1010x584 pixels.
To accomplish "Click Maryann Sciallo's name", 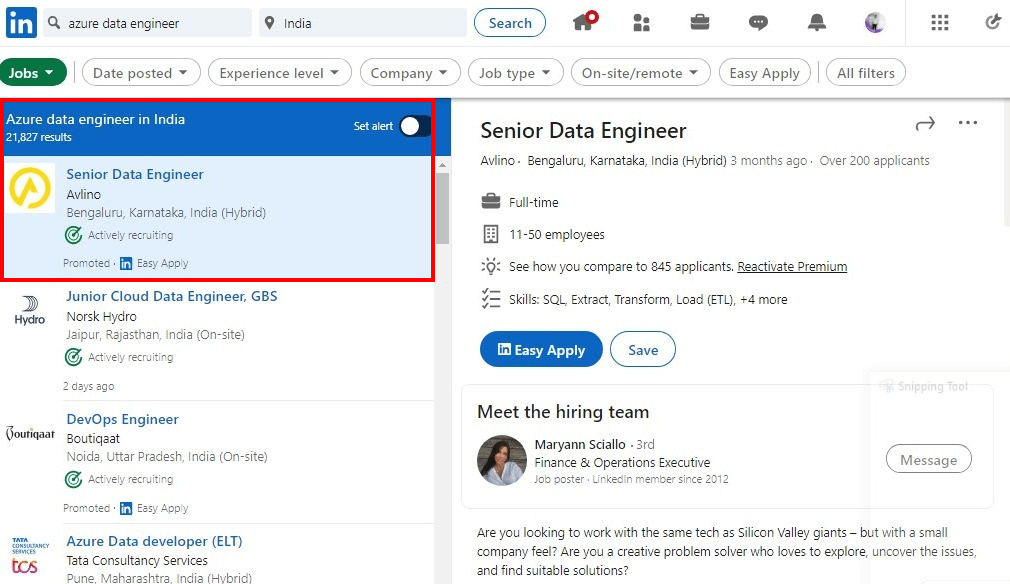I will coord(580,444).
